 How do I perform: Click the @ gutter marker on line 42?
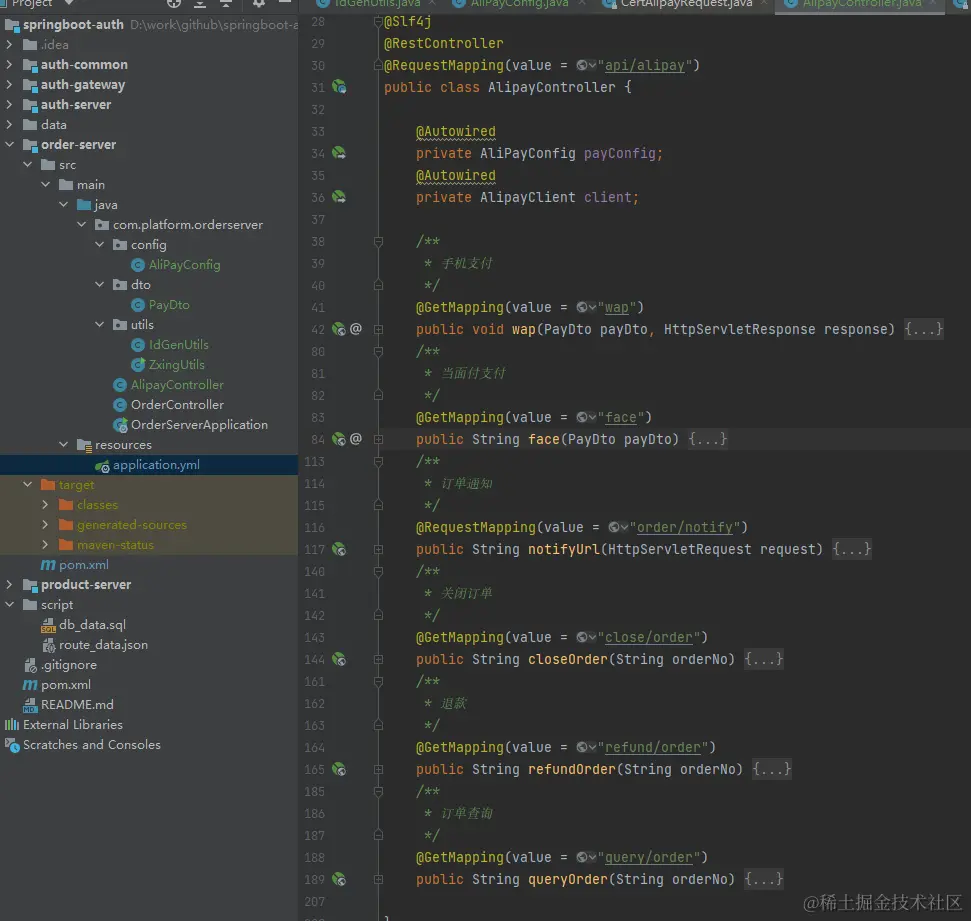[355, 329]
